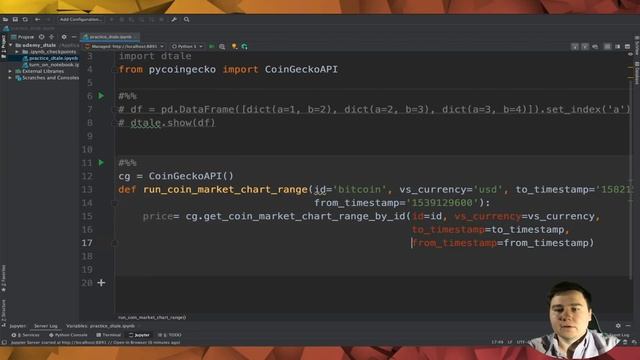Screen dimensions: 640x360
Task: Click the green Run All cells icon
Action: click(x=211, y=47)
